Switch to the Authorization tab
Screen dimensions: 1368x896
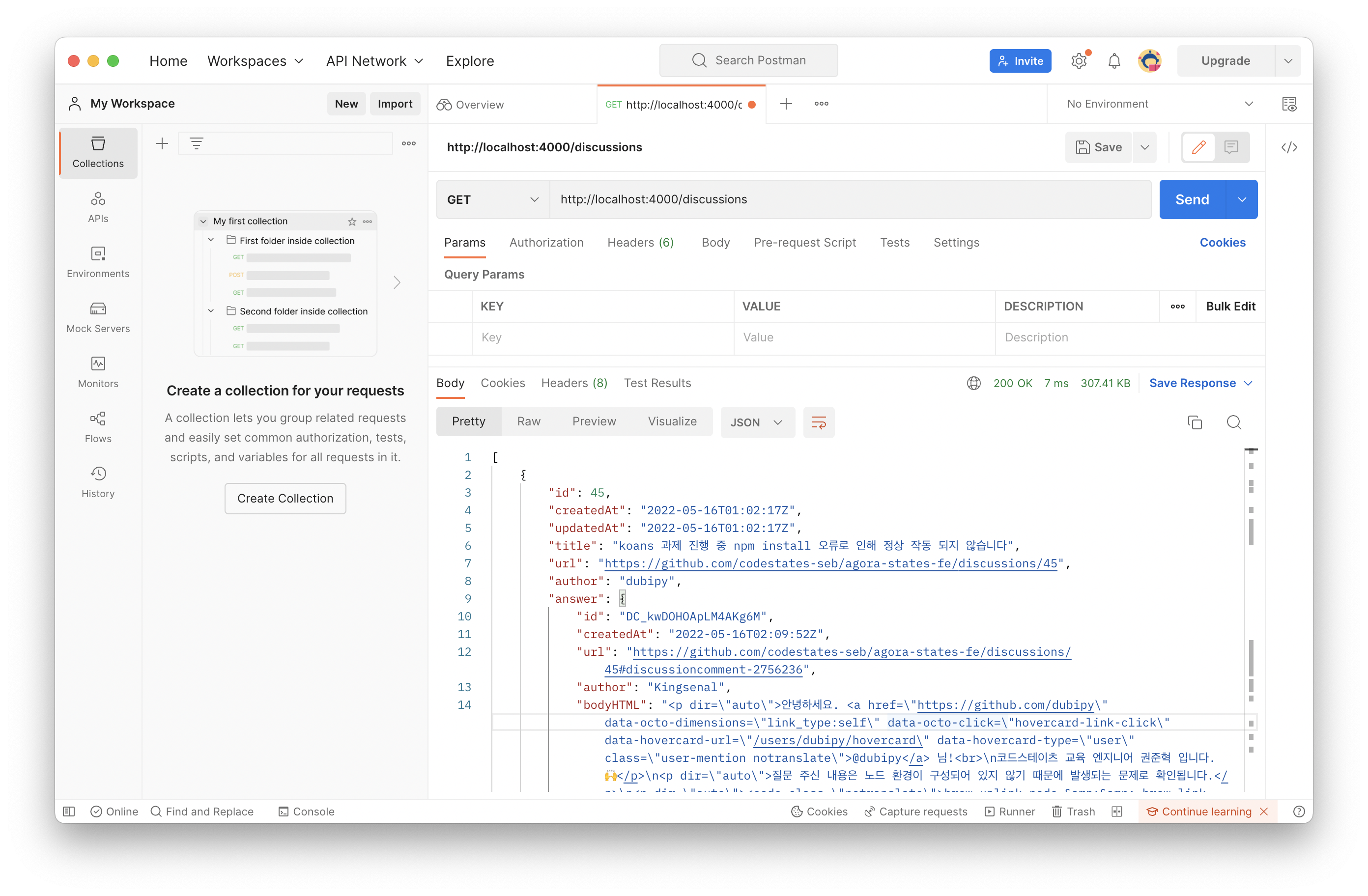pyautogui.click(x=546, y=243)
